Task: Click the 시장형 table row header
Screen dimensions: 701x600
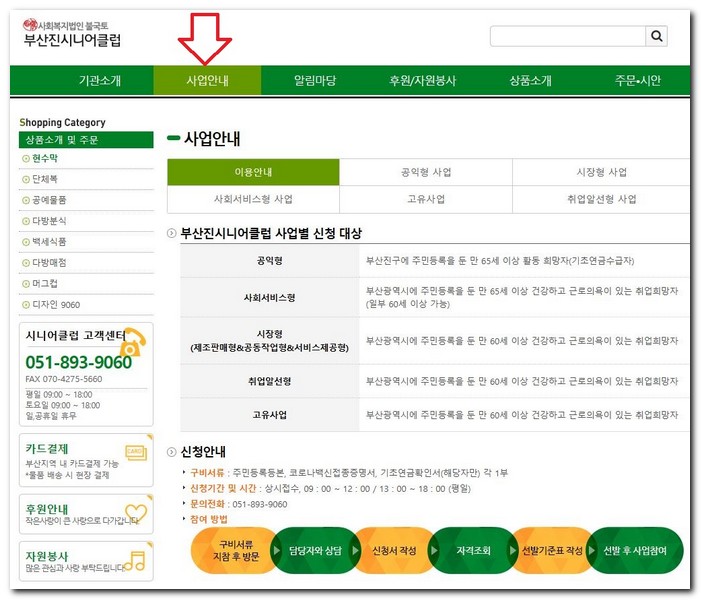Action: pos(270,341)
